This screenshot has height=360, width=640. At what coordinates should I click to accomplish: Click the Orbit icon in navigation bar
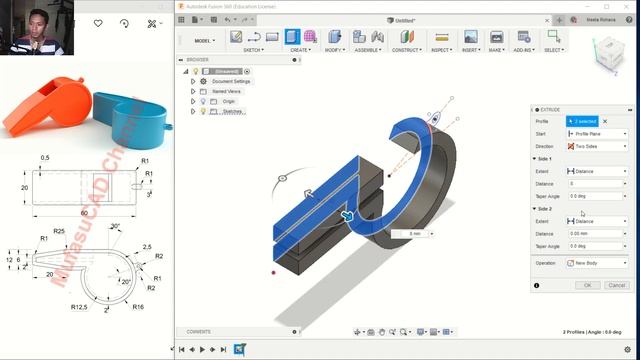358,332
